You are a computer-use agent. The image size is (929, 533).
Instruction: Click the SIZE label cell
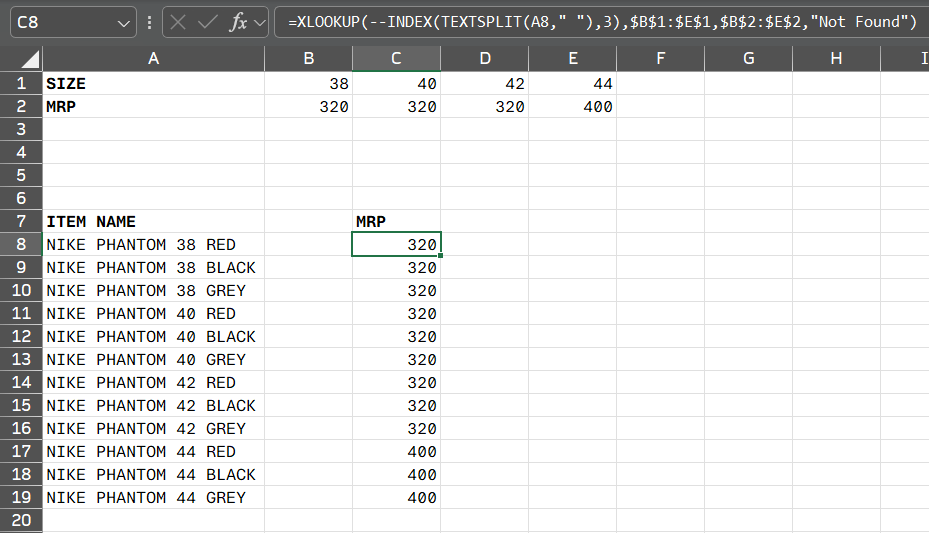[153, 84]
